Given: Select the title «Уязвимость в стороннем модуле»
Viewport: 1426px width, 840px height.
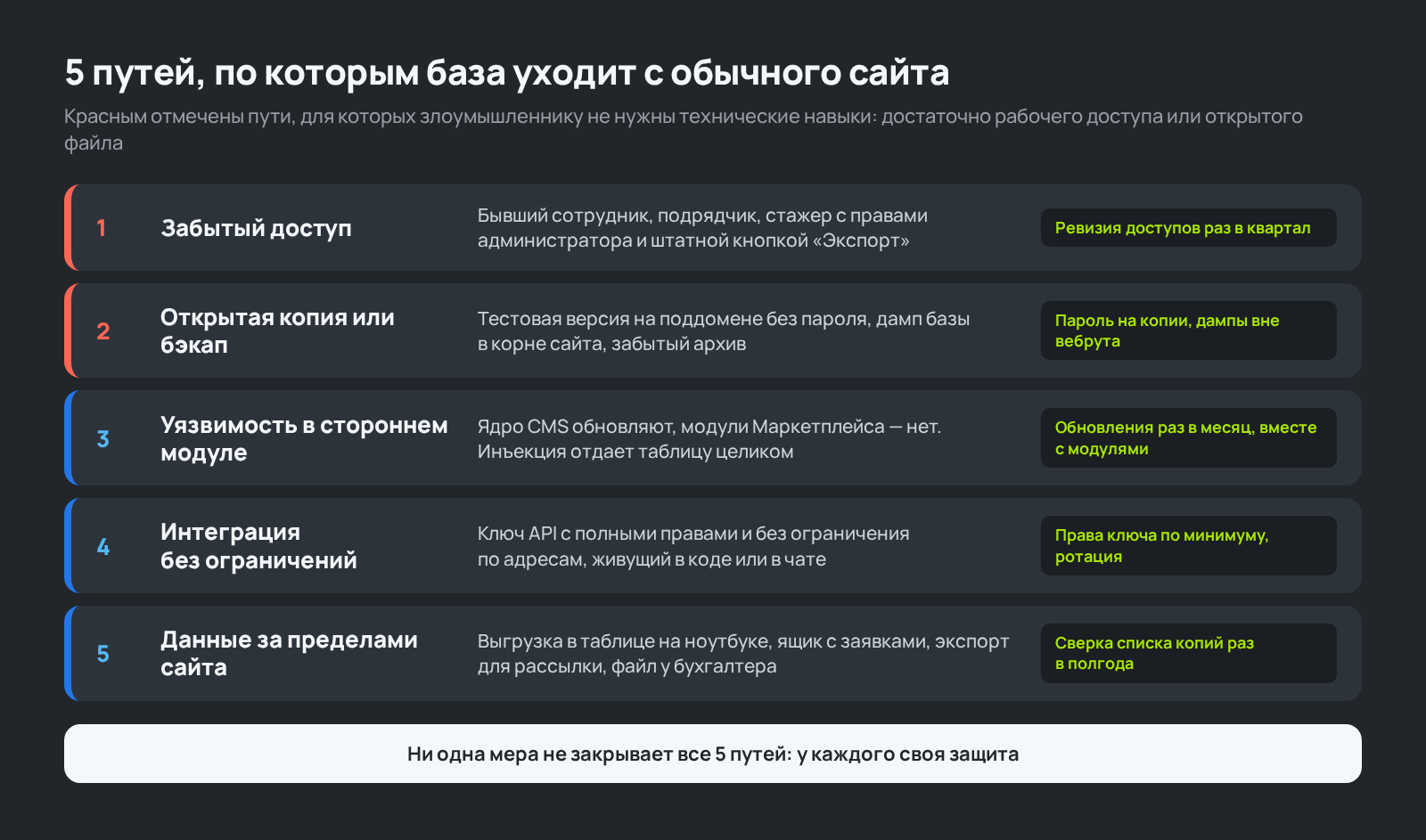Looking at the screenshot, I should tap(304, 438).
